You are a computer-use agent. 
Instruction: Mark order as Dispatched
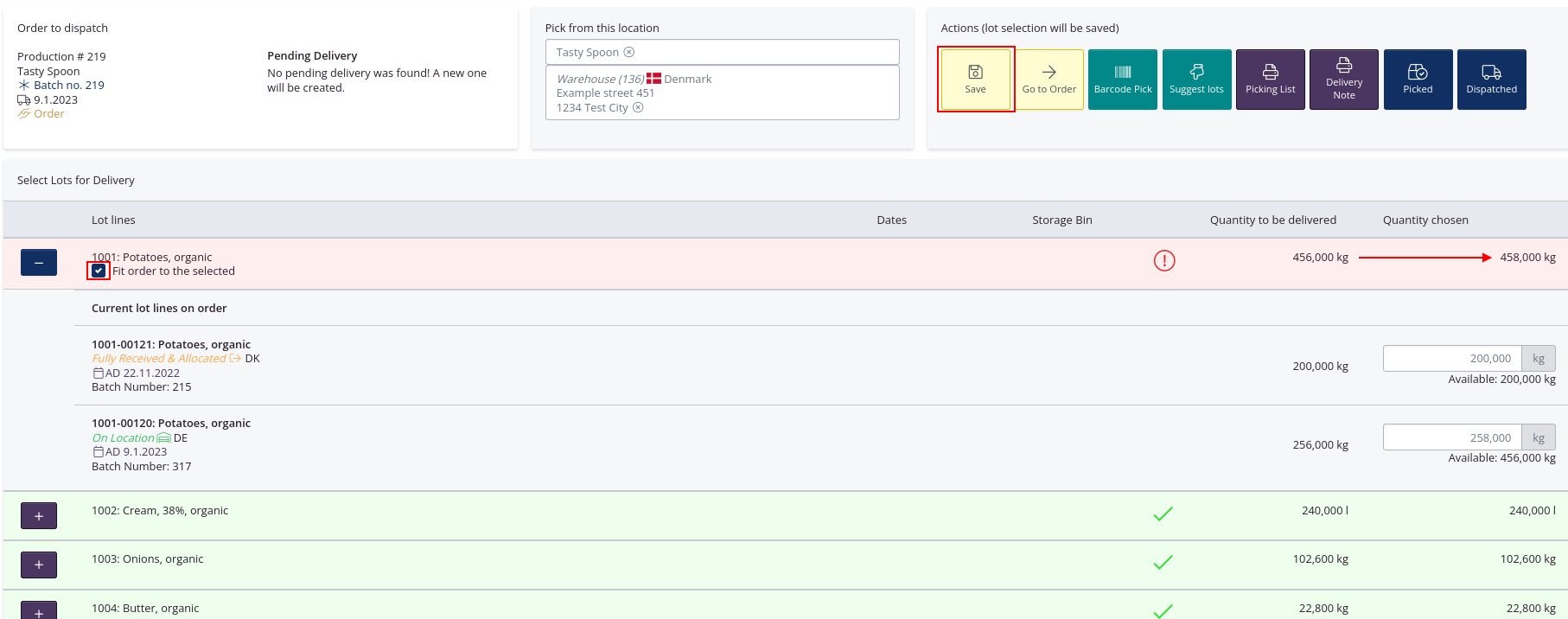1491,80
